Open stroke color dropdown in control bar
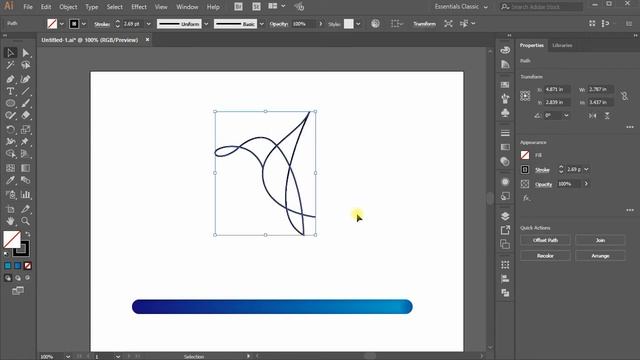This screenshot has width=640, height=360. [x=84, y=24]
